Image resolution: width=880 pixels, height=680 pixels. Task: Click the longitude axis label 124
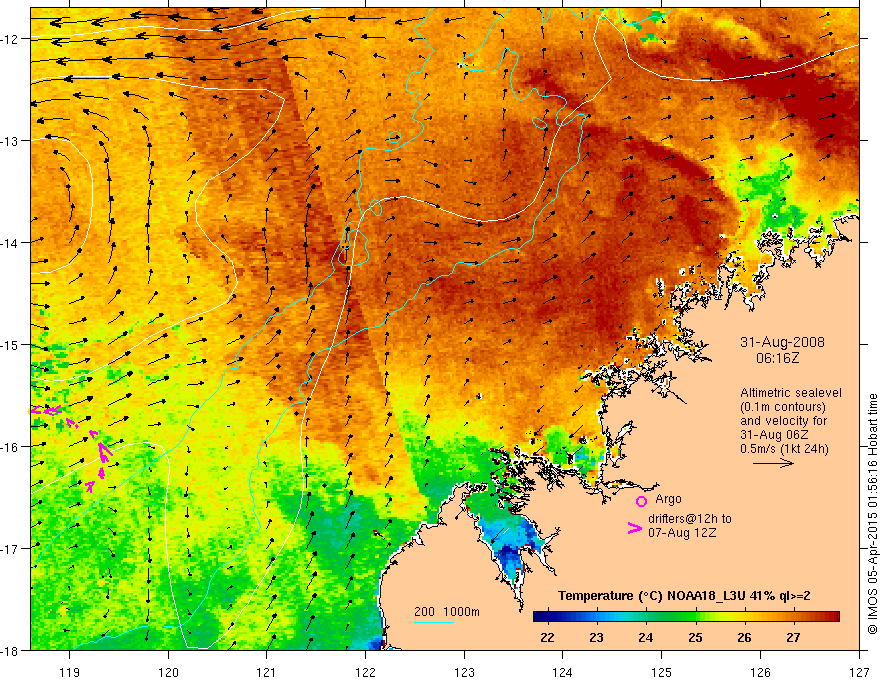pyautogui.click(x=563, y=672)
